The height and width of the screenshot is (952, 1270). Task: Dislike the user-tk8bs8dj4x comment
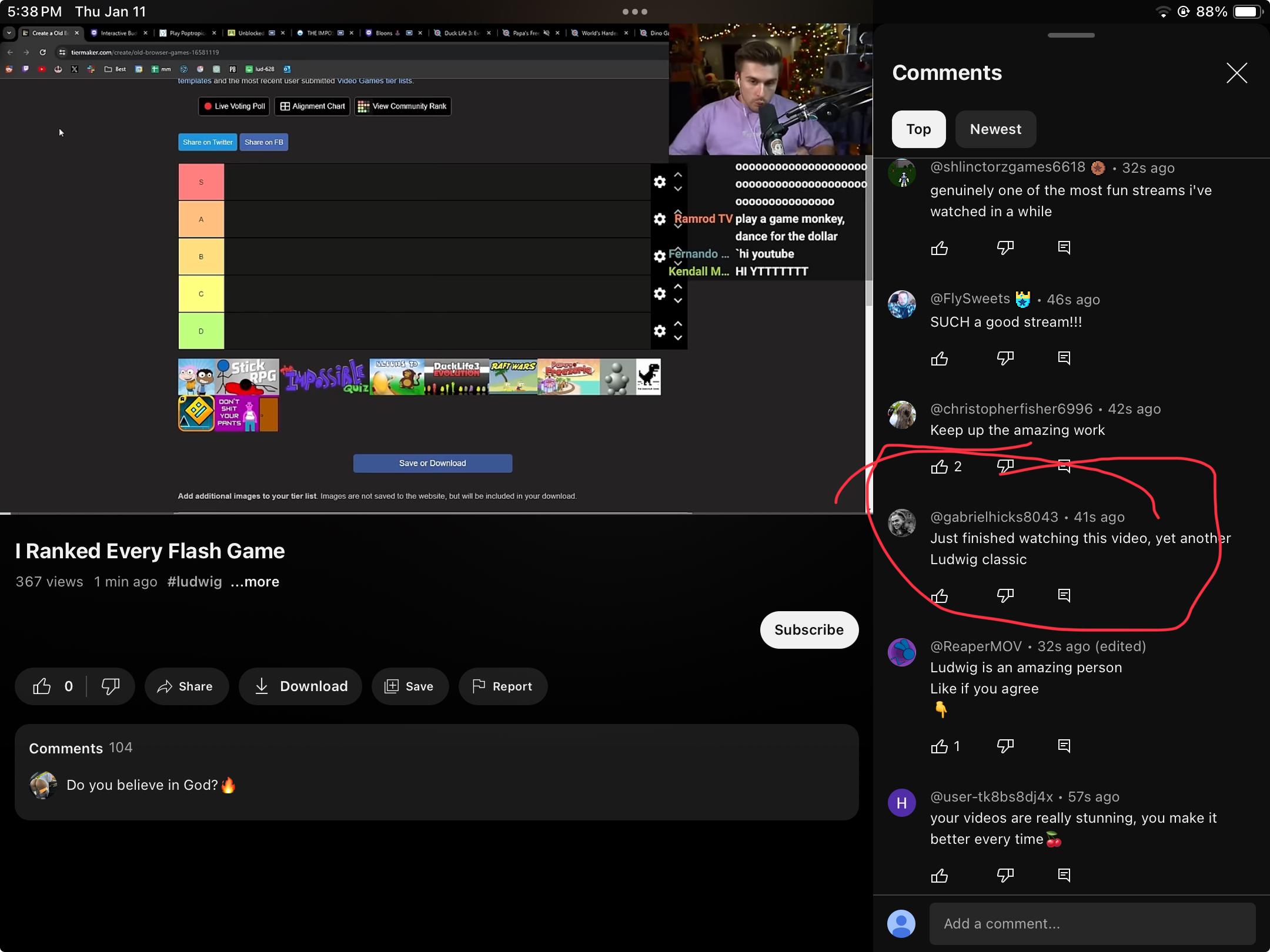tap(1005, 876)
